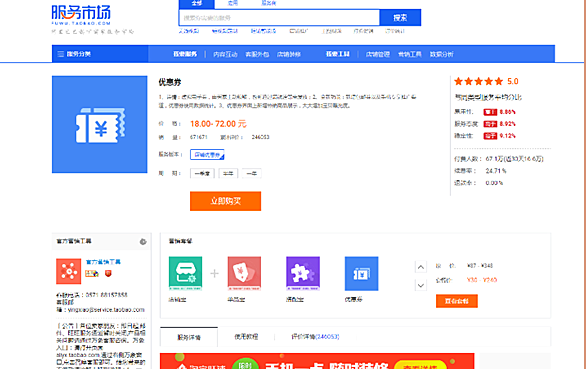586x369 pixels.
Task: Click the red provider logo icon
Action: point(68,271)
